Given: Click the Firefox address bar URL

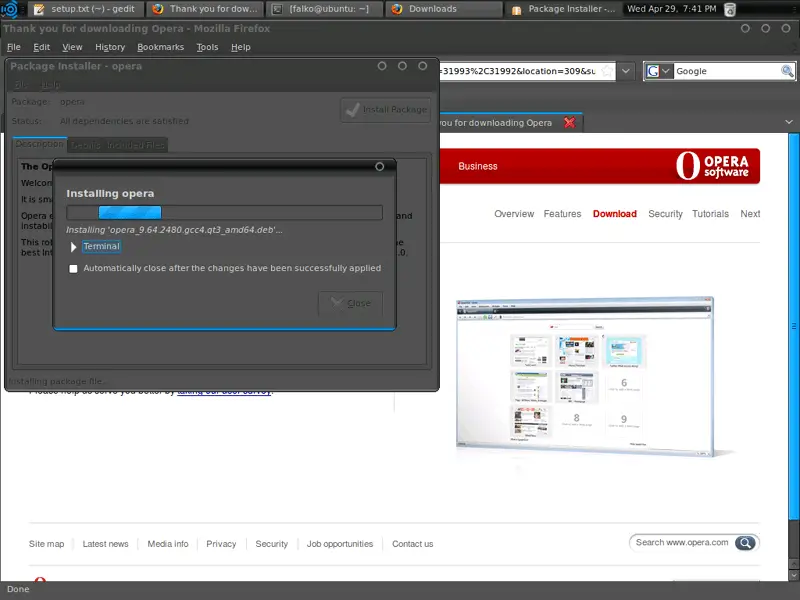Looking at the screenshot, I should [x=519, y=71].
